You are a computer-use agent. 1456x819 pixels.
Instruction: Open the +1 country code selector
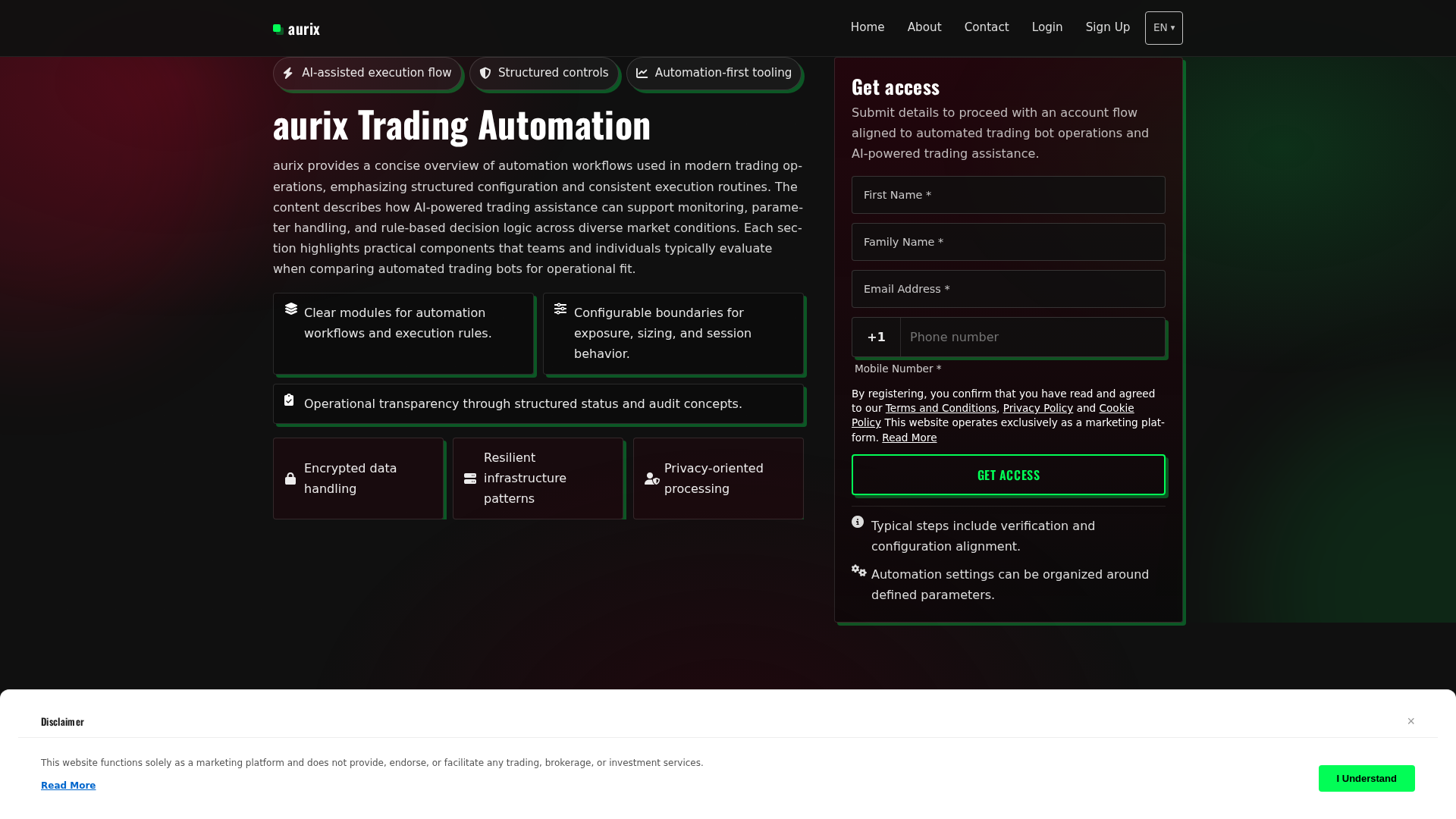click(877, 337)
